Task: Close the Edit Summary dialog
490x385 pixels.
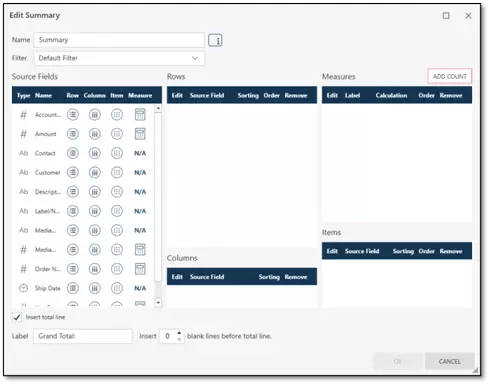Action: pyautogui.click(x=468, y=16)
